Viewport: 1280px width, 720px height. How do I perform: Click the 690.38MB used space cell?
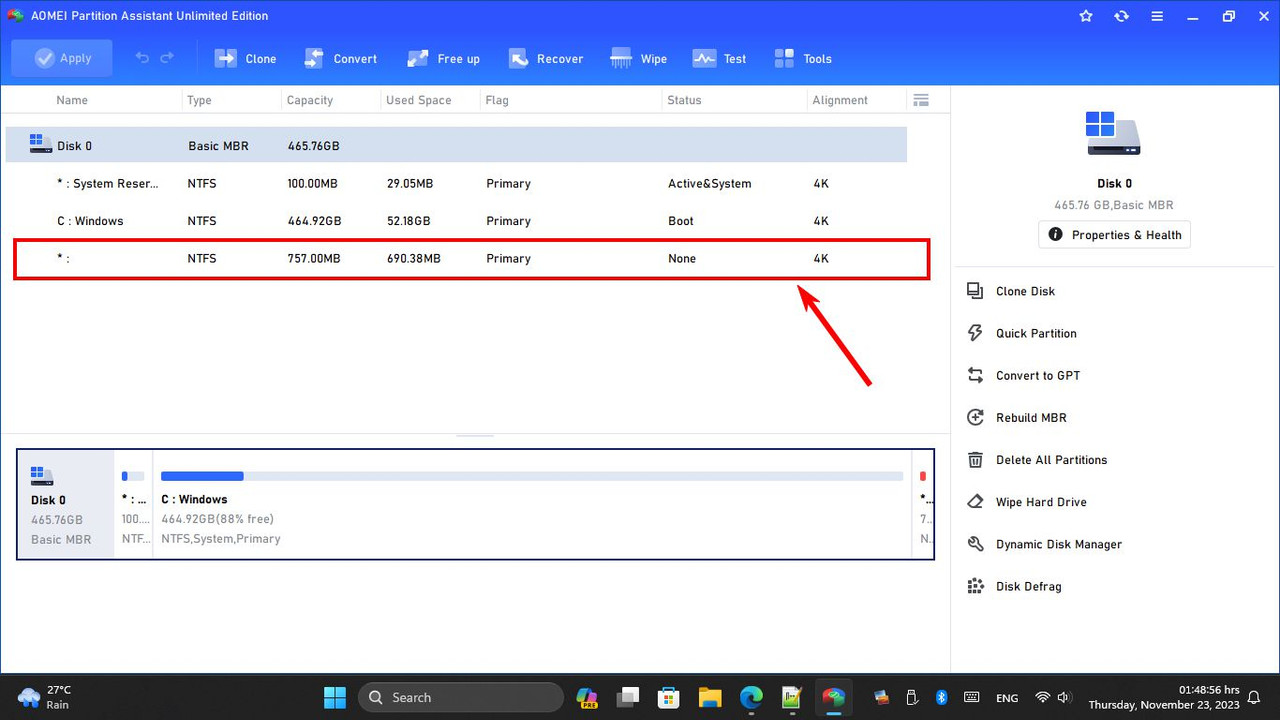[413, 259]
